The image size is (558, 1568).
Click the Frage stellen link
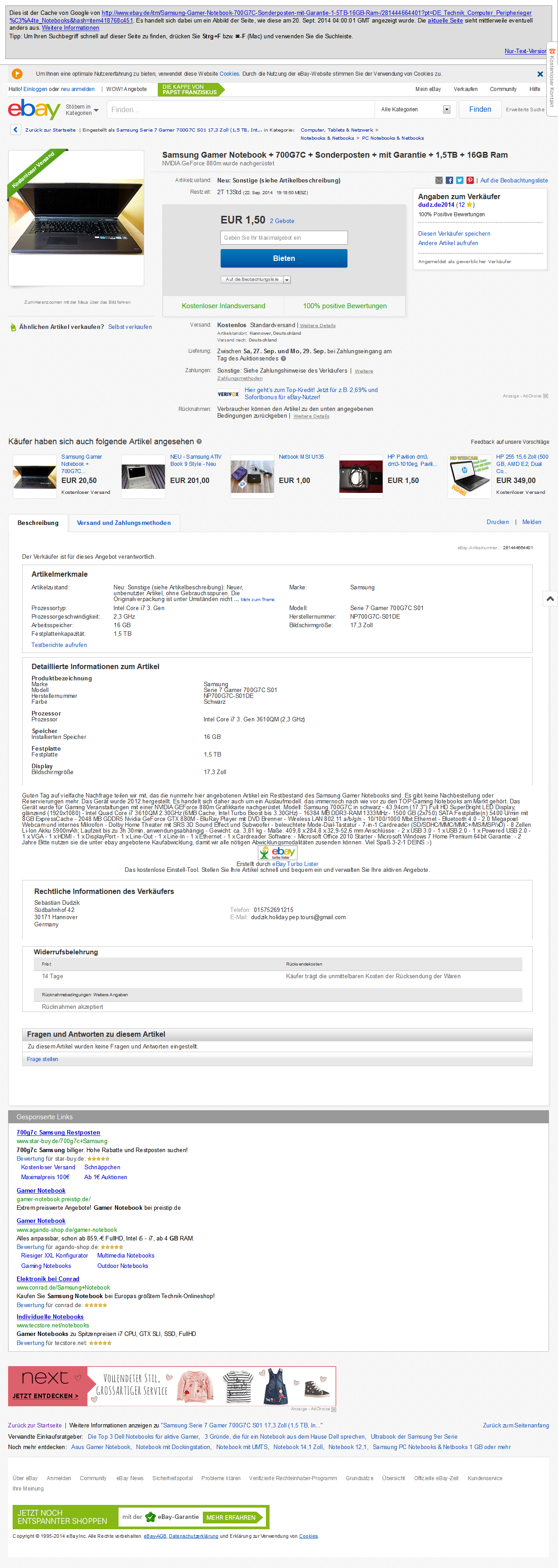click(43, 1060)
